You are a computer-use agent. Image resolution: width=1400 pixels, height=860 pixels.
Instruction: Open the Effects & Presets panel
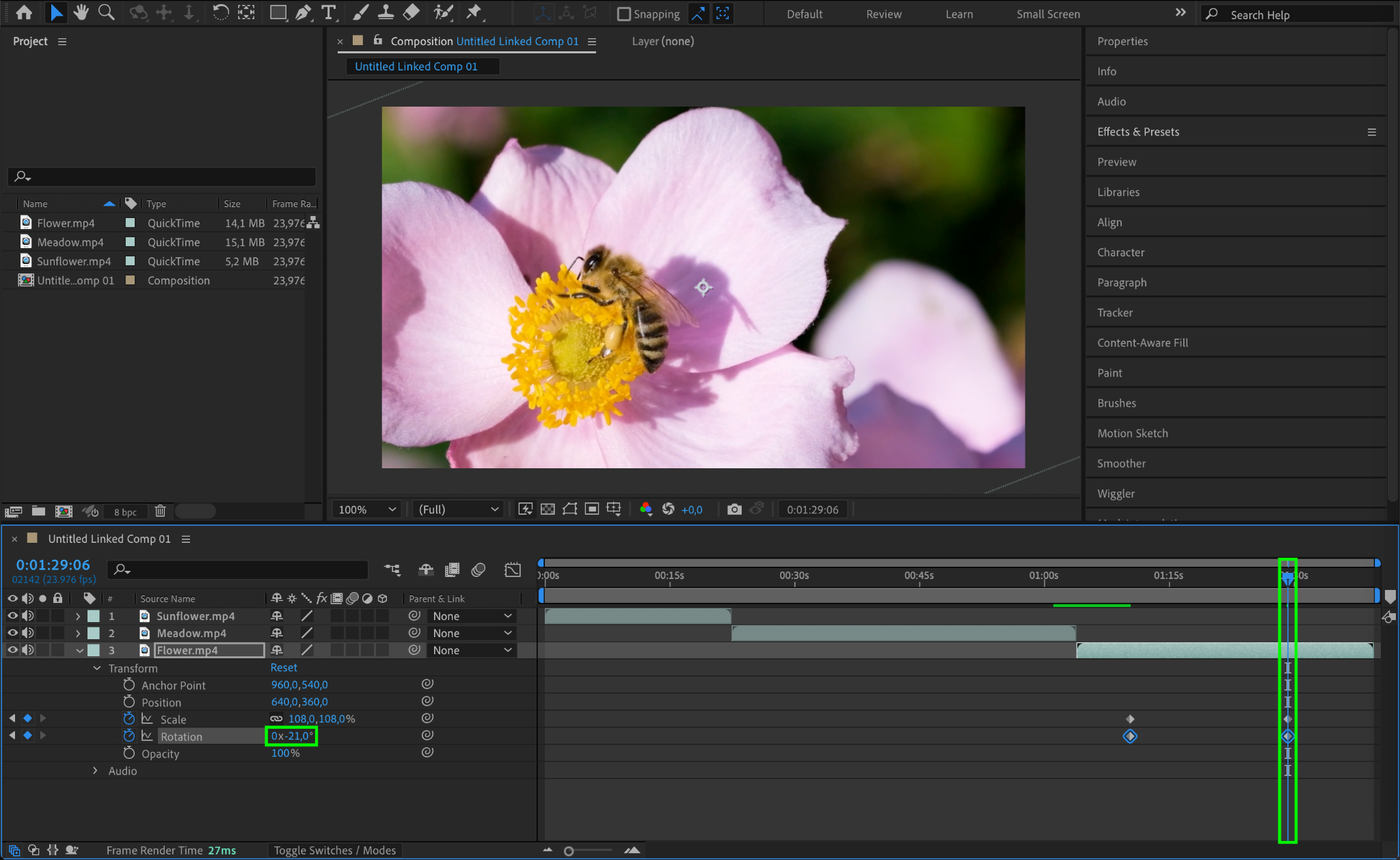(1137, 132)
